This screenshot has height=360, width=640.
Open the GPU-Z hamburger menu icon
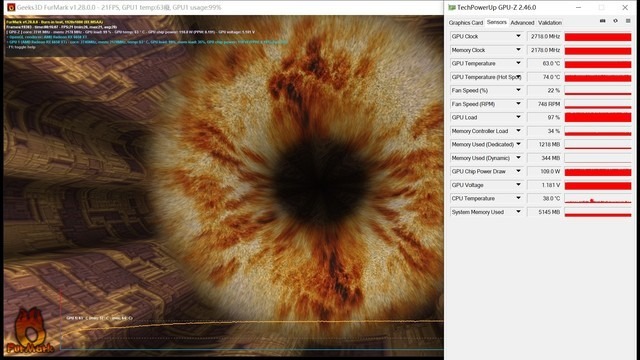click(628, 21)
